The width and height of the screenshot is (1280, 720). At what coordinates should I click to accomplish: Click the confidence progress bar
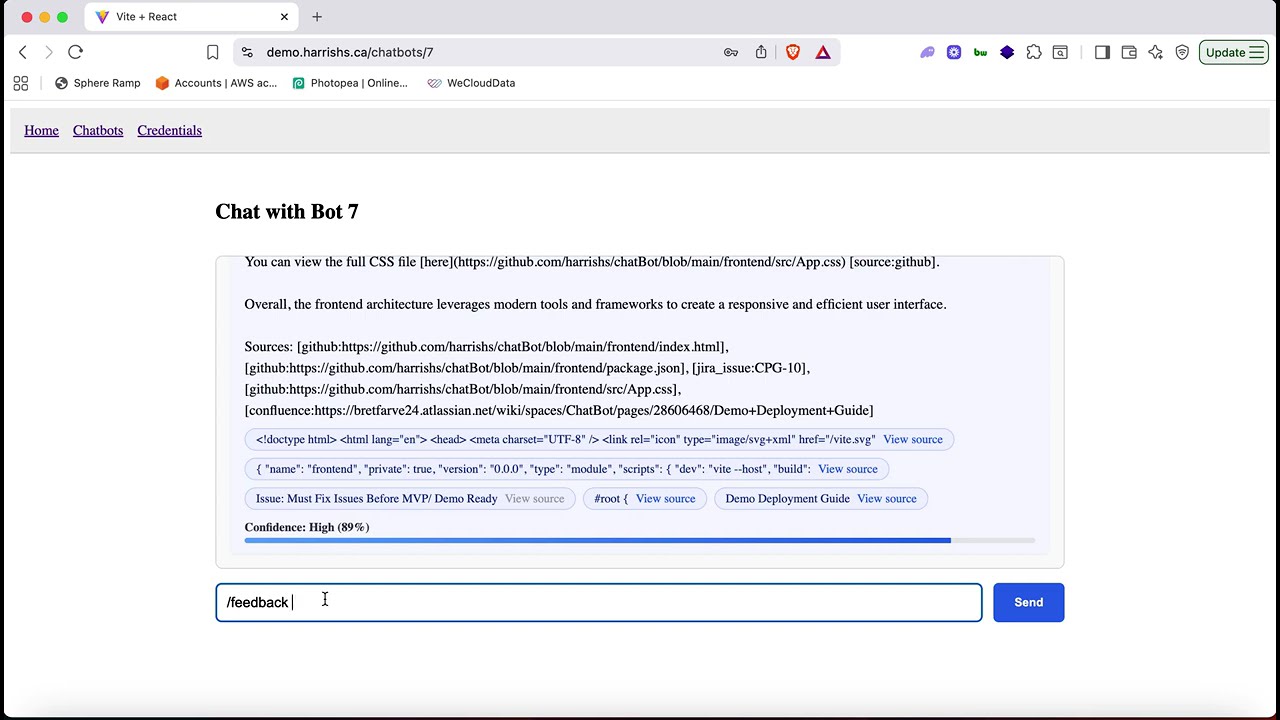[x=640, y=540]
